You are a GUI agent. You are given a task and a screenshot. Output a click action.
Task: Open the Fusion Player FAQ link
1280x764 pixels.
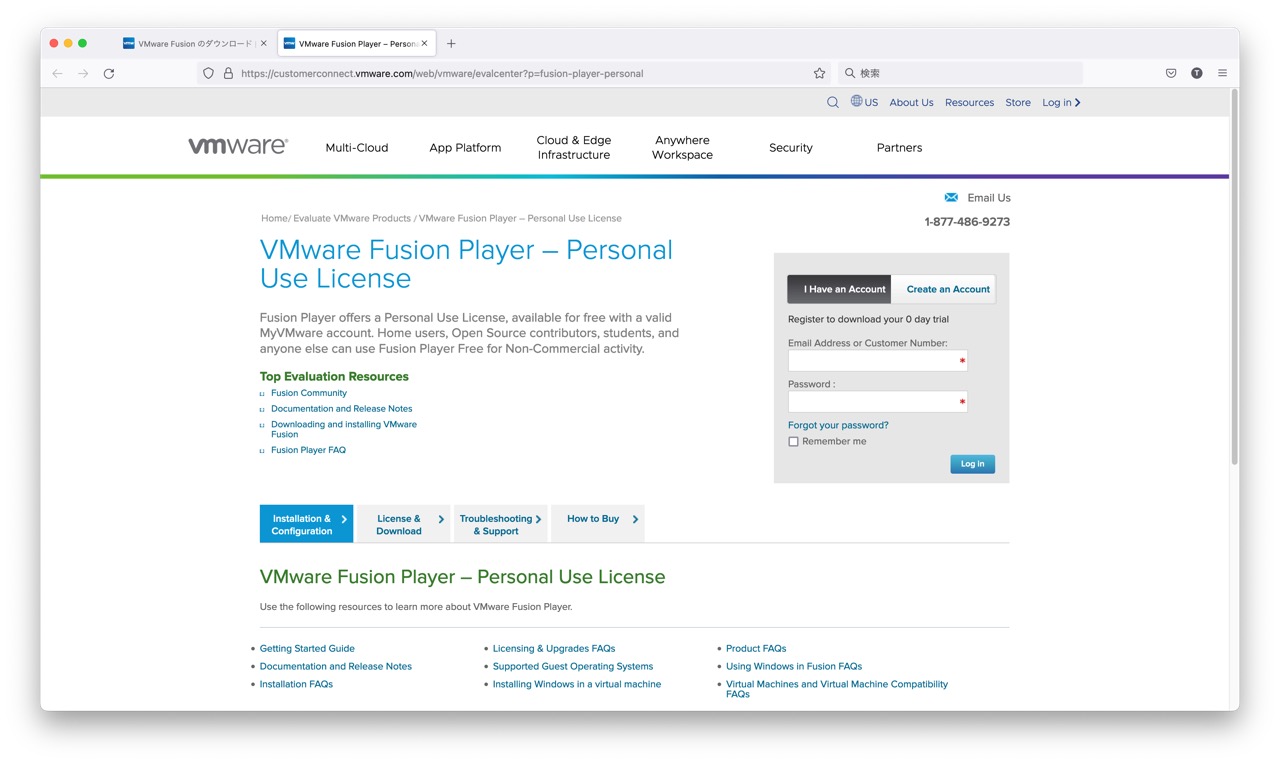(x=308, y=450)
